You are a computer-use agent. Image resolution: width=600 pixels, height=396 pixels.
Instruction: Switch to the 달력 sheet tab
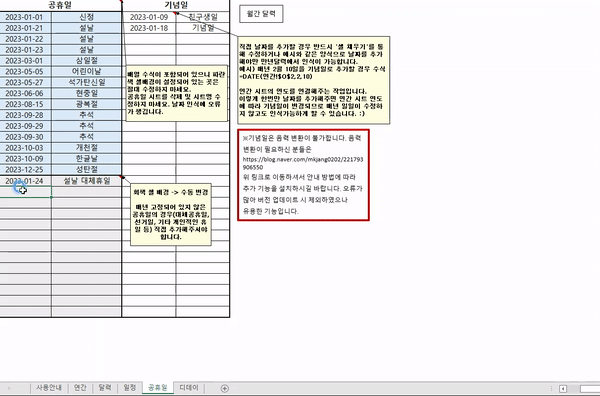point(105,388)
